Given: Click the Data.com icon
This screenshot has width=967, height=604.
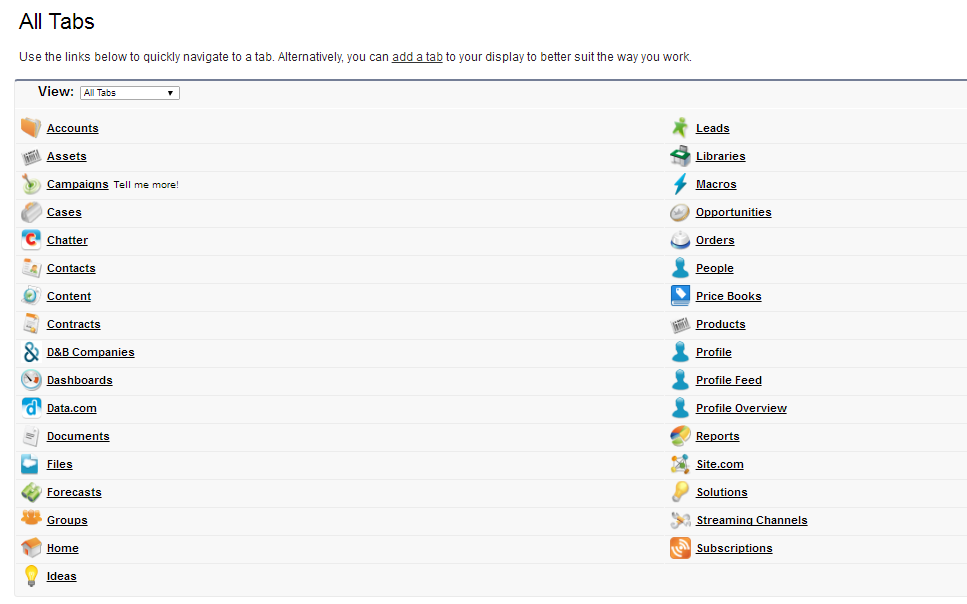Looking at the screenshot, I should pos(31,408).
